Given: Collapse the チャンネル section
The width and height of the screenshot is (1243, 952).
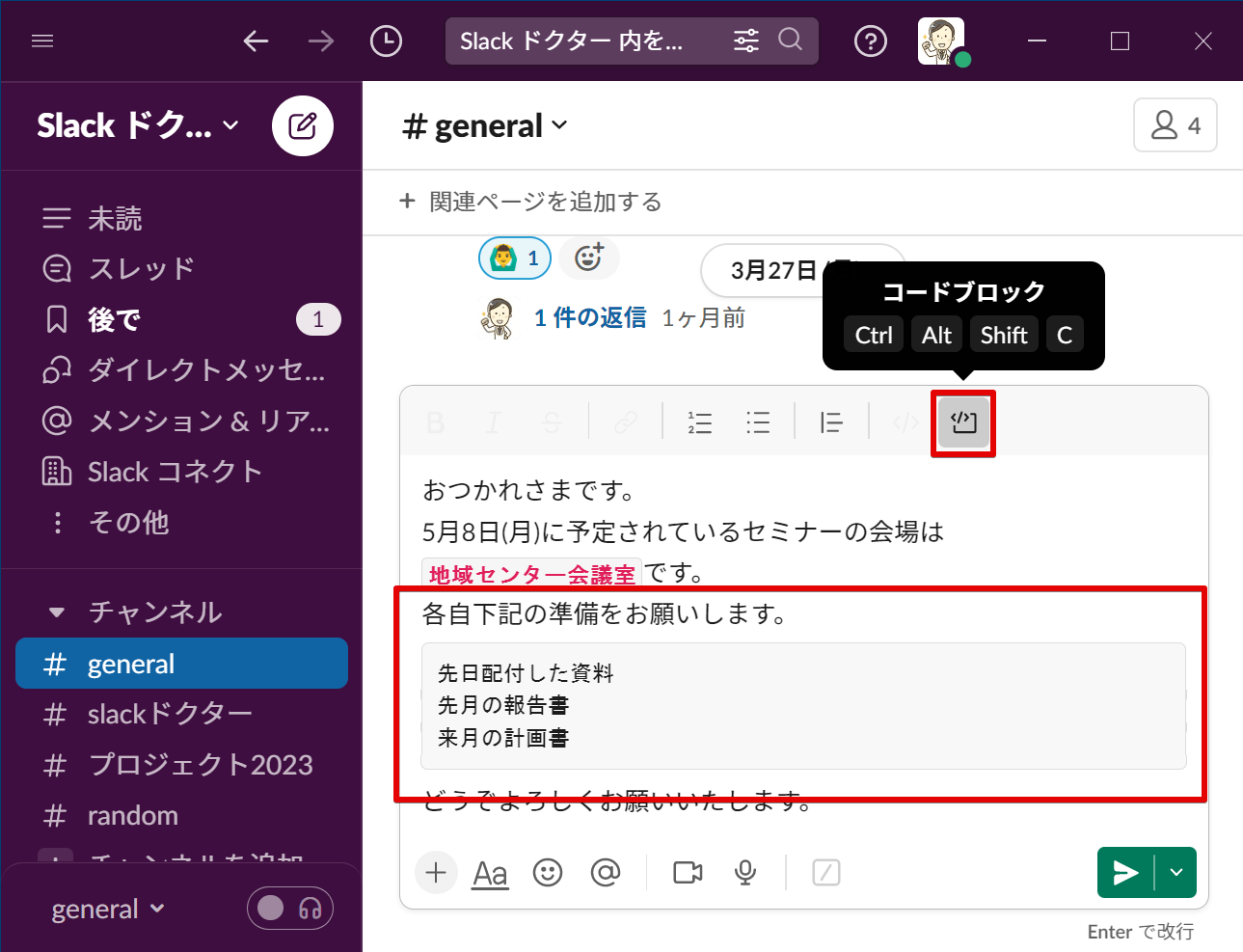Looking at the screenshot, I should [57, 612].
